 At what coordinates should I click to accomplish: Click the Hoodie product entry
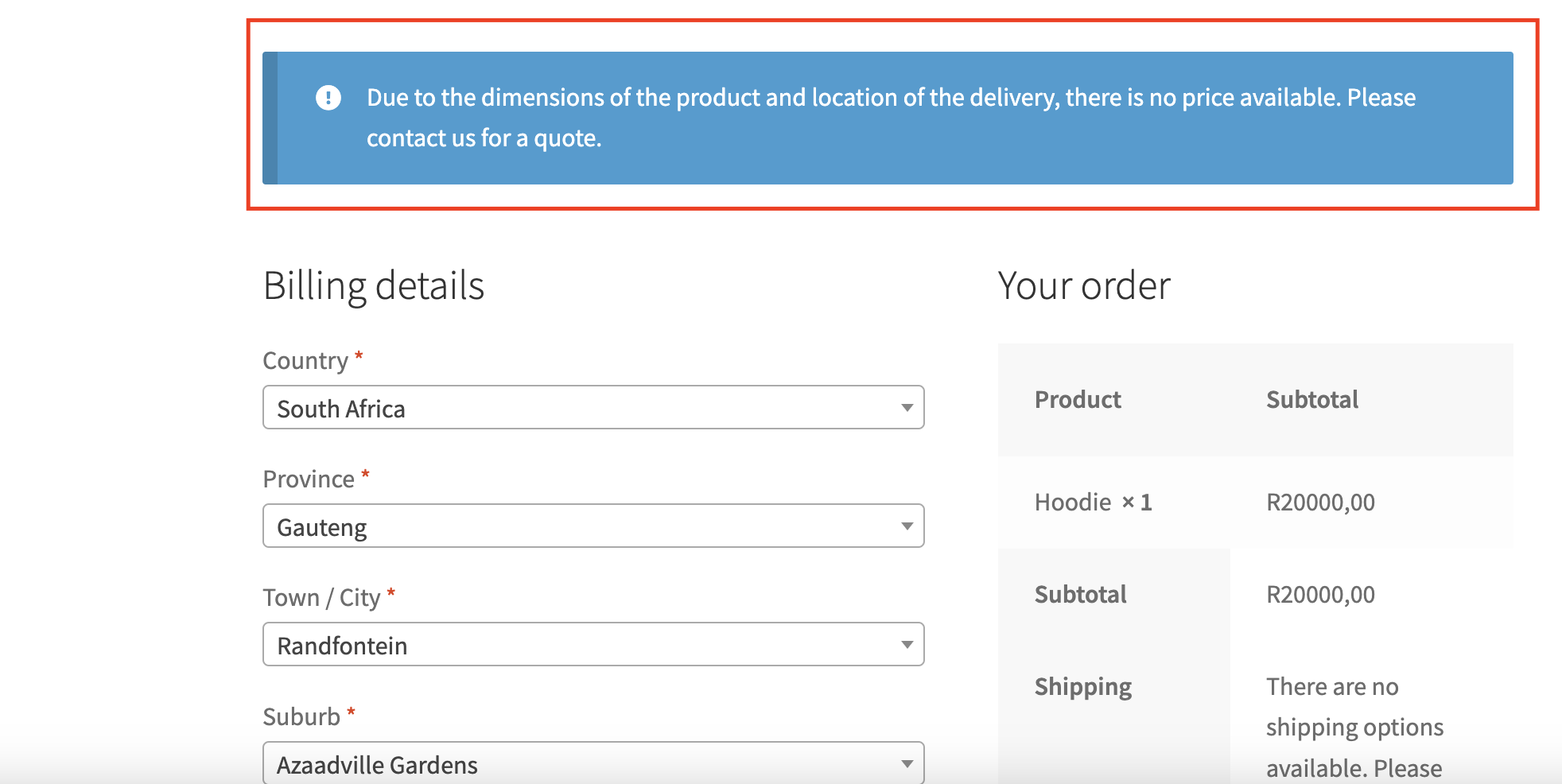[x=1093, y=502]
